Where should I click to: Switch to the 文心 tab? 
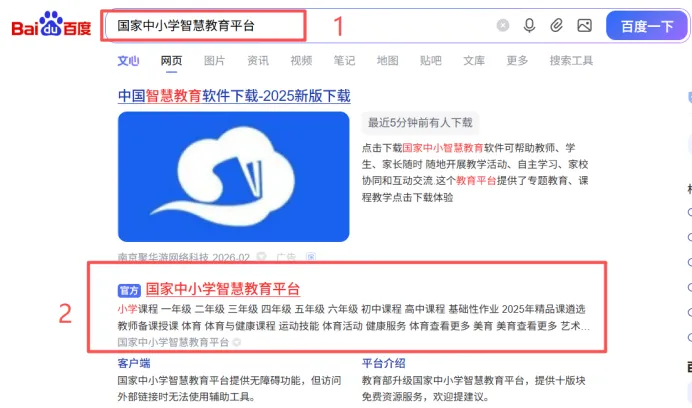tap(128, 60)
